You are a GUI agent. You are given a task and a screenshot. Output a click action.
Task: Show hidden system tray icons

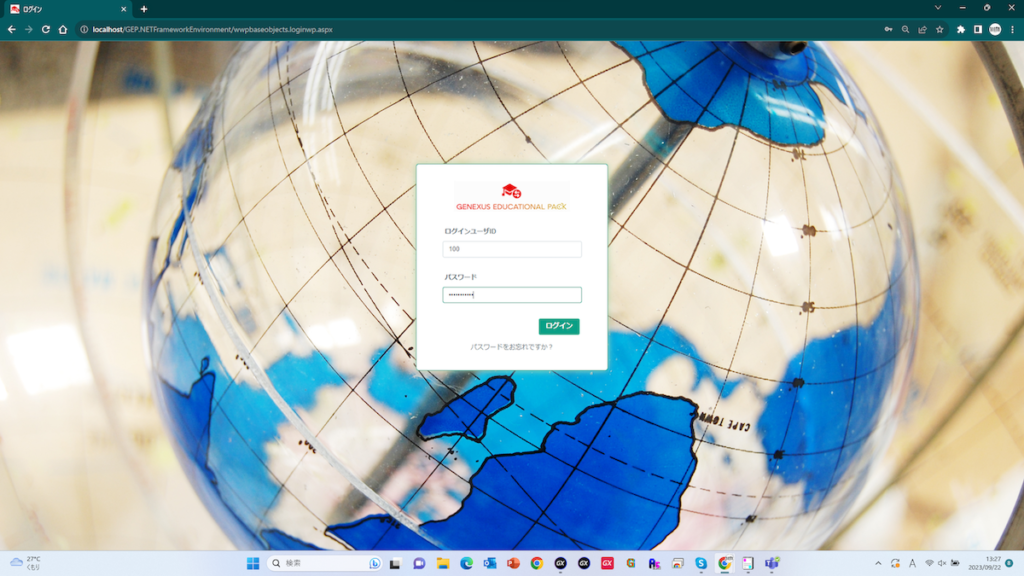pyautogui.click(x=878, y=563)
